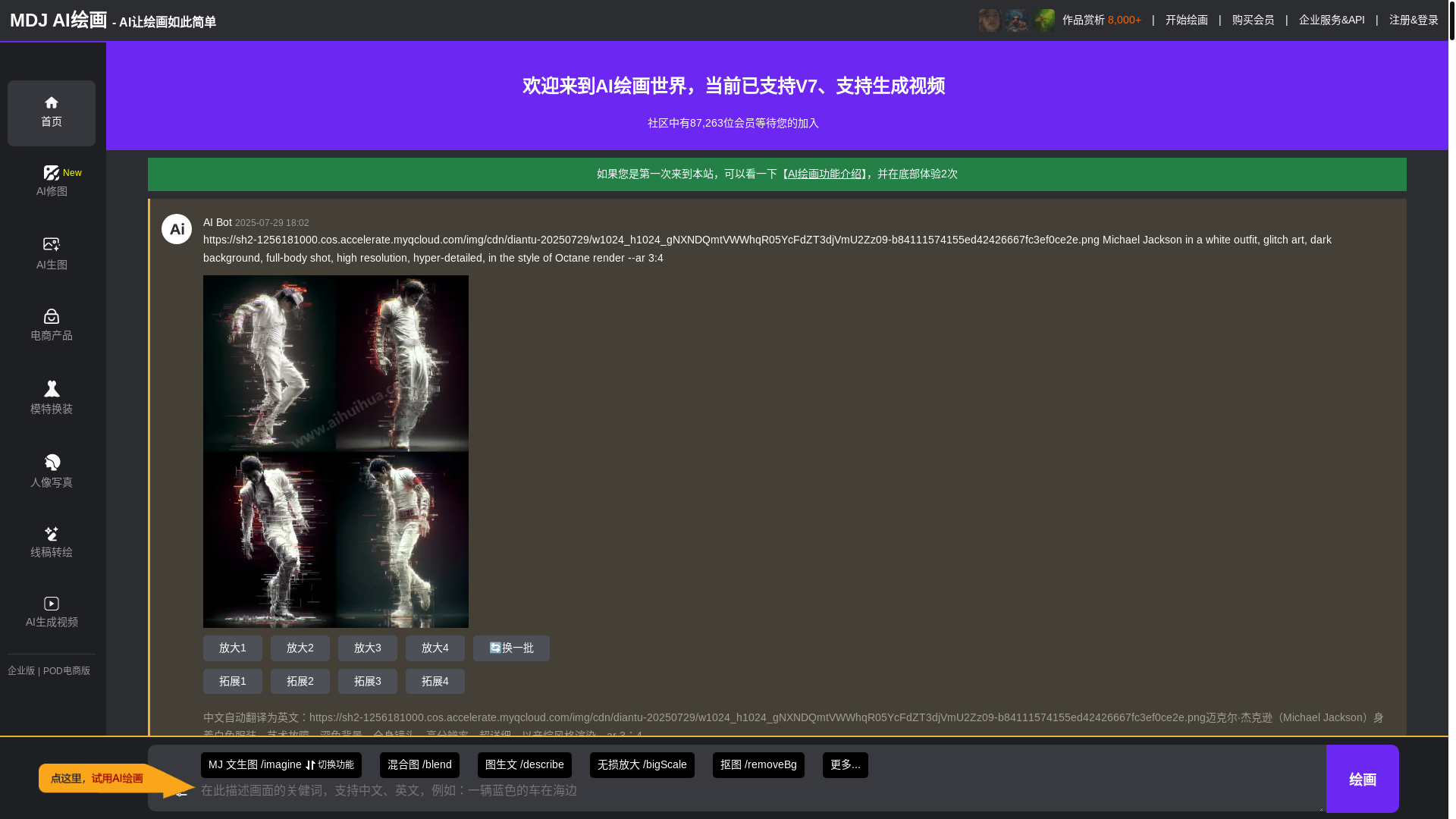Click the 拓展3 expand button
Image resolution: width=1456 pixels, height=819 pixels.
[368, 682]
